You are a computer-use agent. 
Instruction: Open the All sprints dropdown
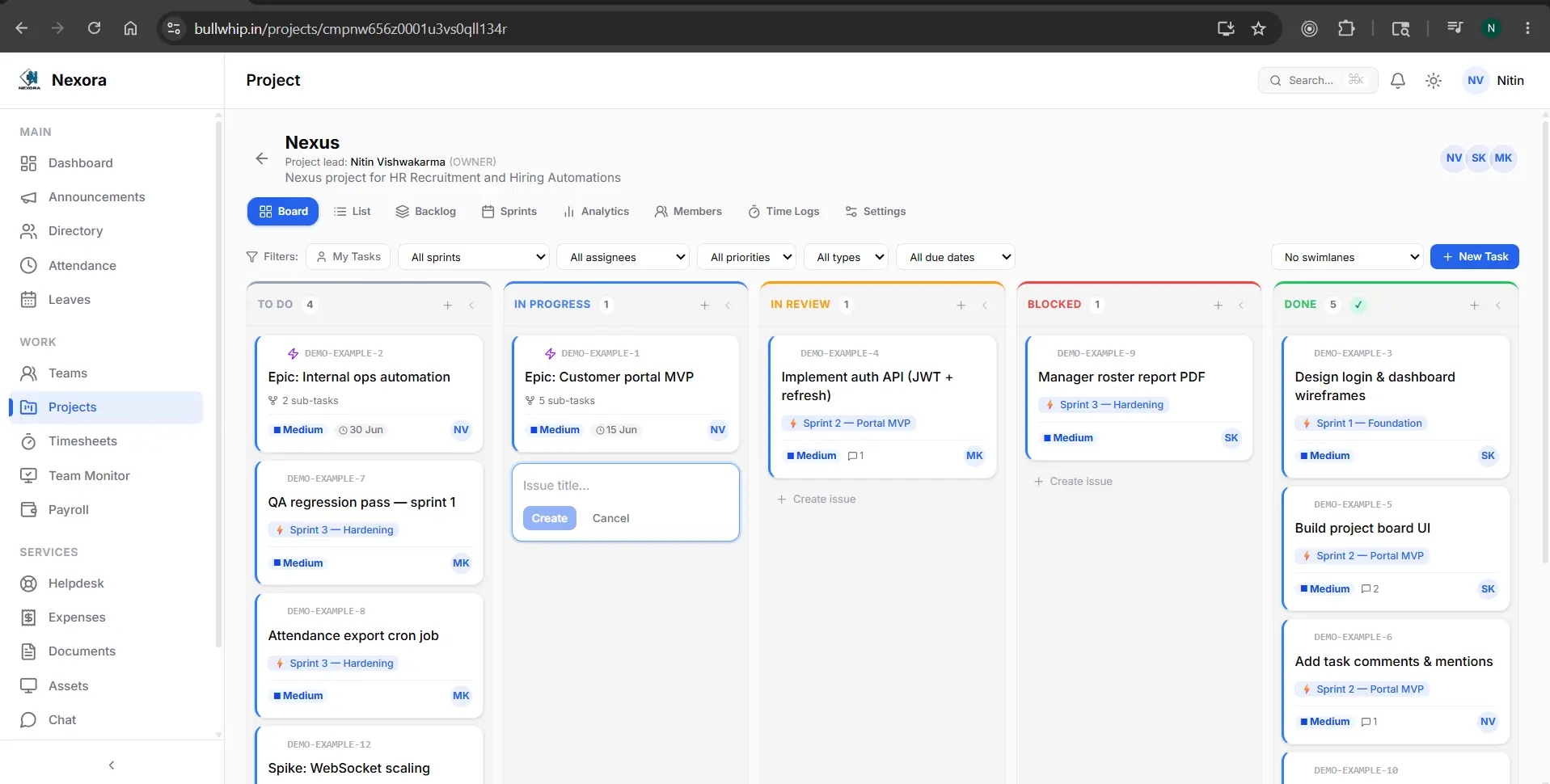[474, 257]
